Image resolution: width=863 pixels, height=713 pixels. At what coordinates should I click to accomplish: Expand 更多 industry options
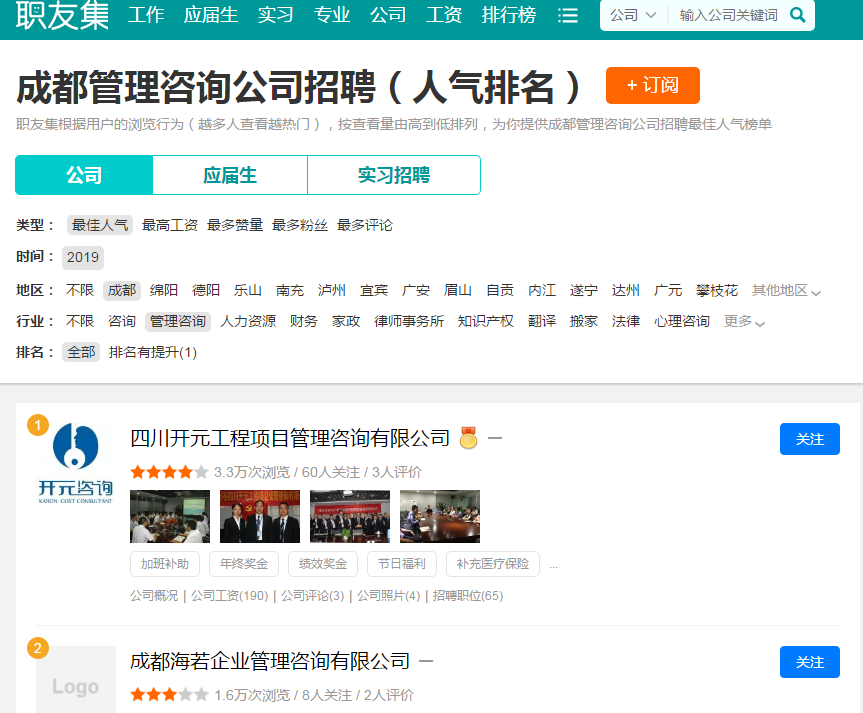[744, 322]
